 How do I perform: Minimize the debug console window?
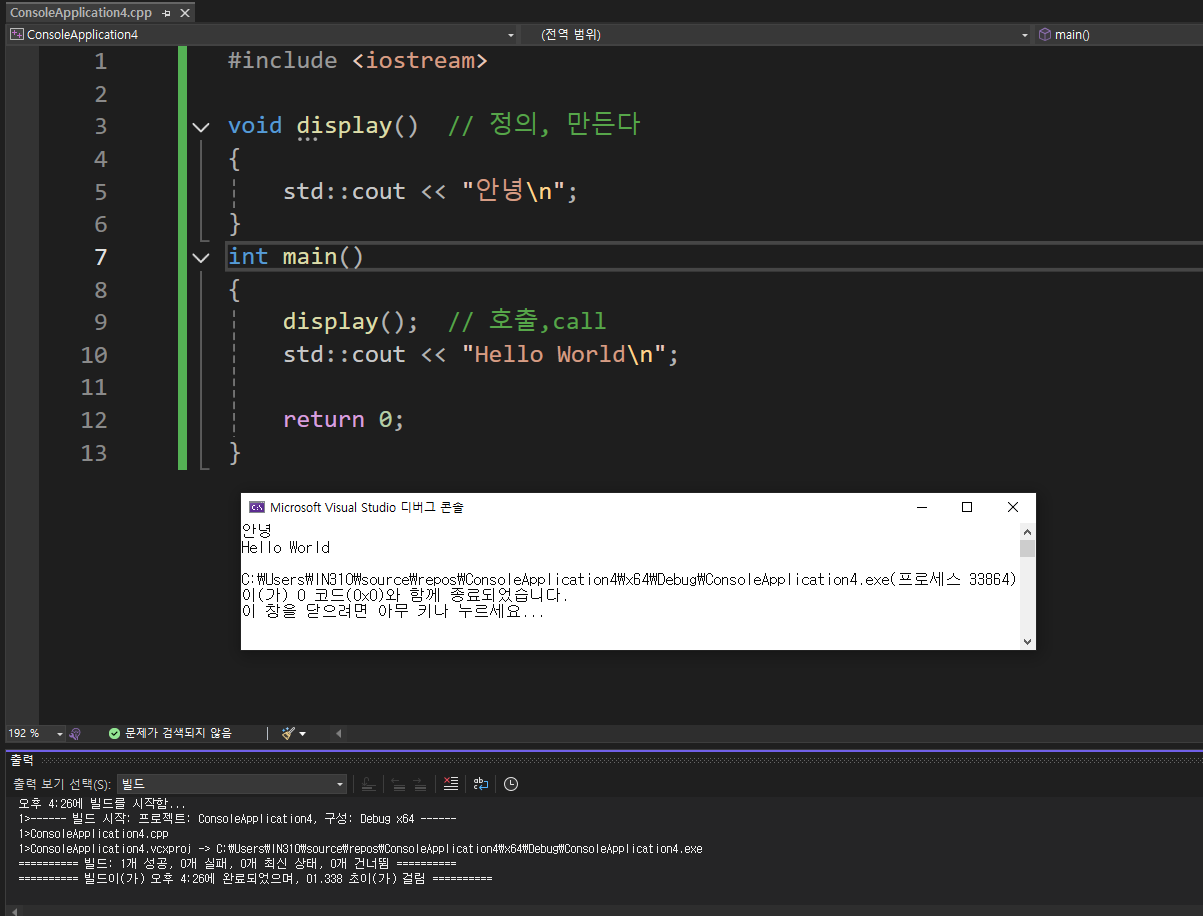921,507
